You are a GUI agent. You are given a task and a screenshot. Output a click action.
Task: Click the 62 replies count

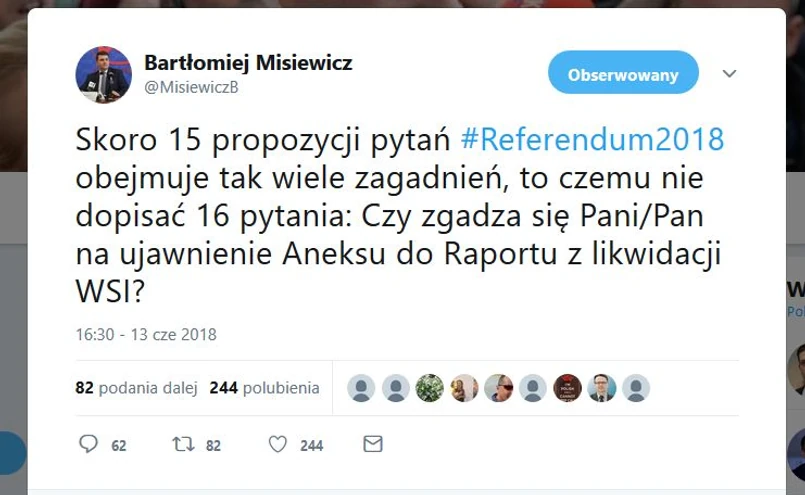tap(119, 446)
